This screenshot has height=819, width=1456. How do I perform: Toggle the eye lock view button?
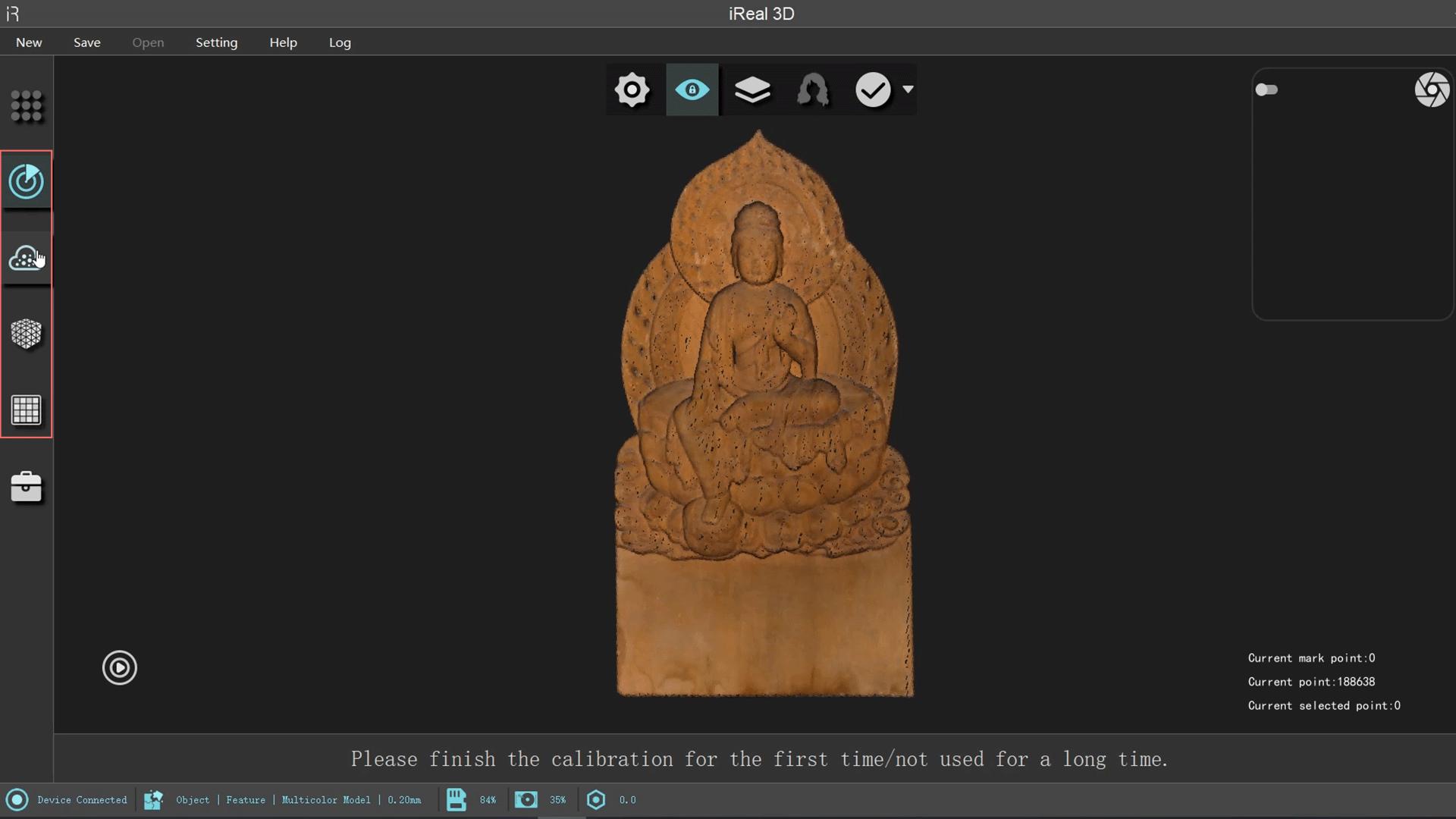(x=692, y=90)
